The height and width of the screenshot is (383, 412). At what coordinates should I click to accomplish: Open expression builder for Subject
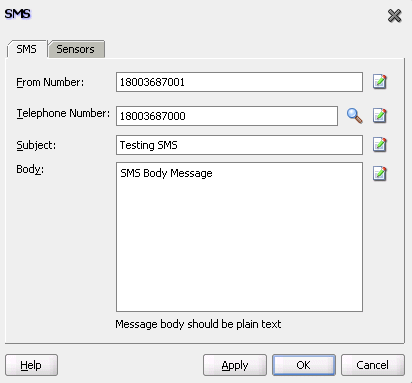click(x=380, y=145)
